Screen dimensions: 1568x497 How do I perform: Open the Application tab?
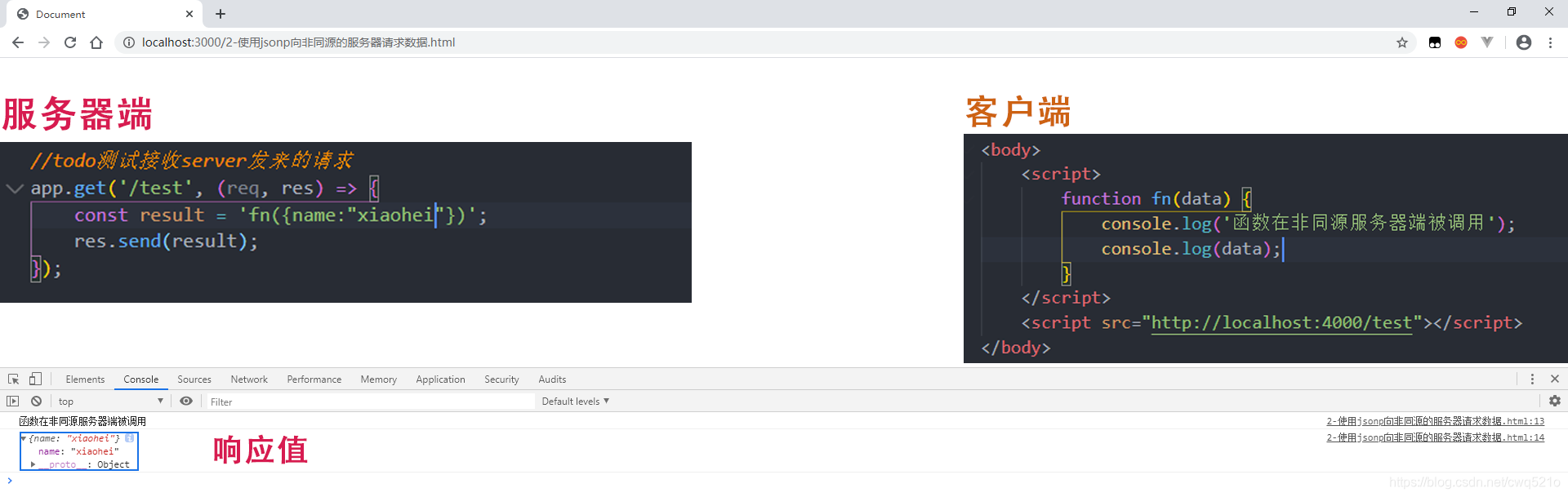tap(440, 379)
